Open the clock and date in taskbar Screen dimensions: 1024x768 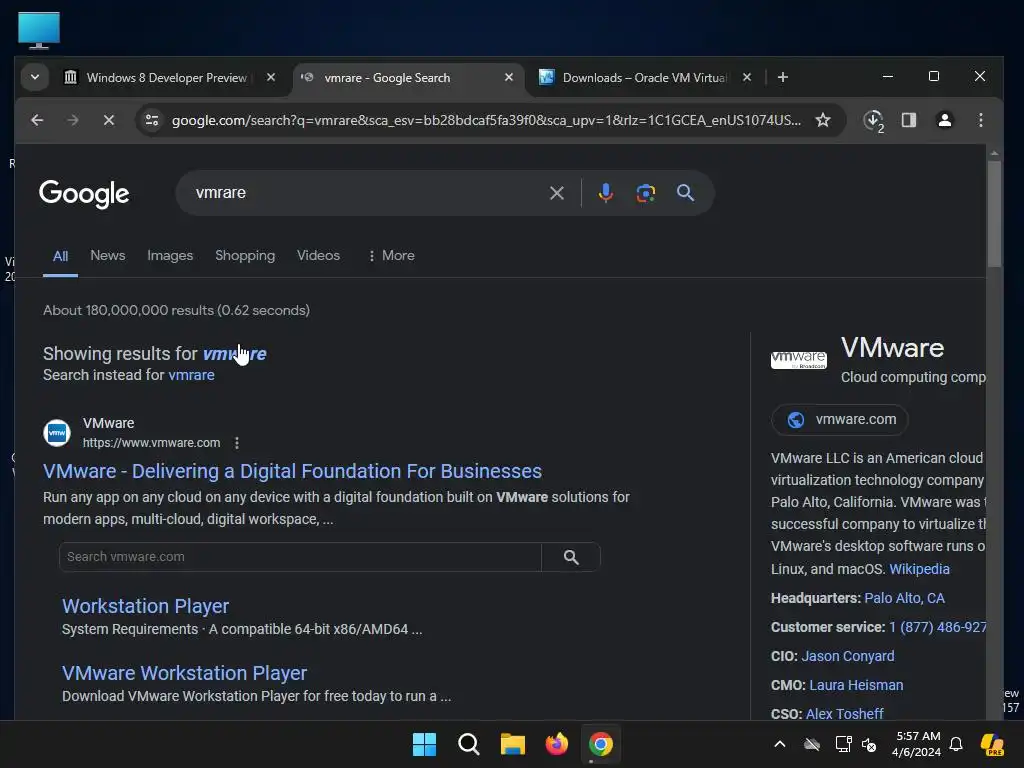pos(917,744)
